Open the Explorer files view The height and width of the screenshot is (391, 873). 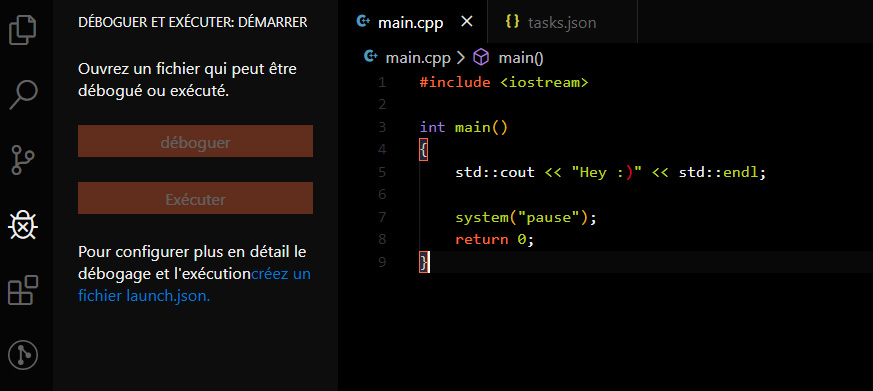click(x=23, y=30)
